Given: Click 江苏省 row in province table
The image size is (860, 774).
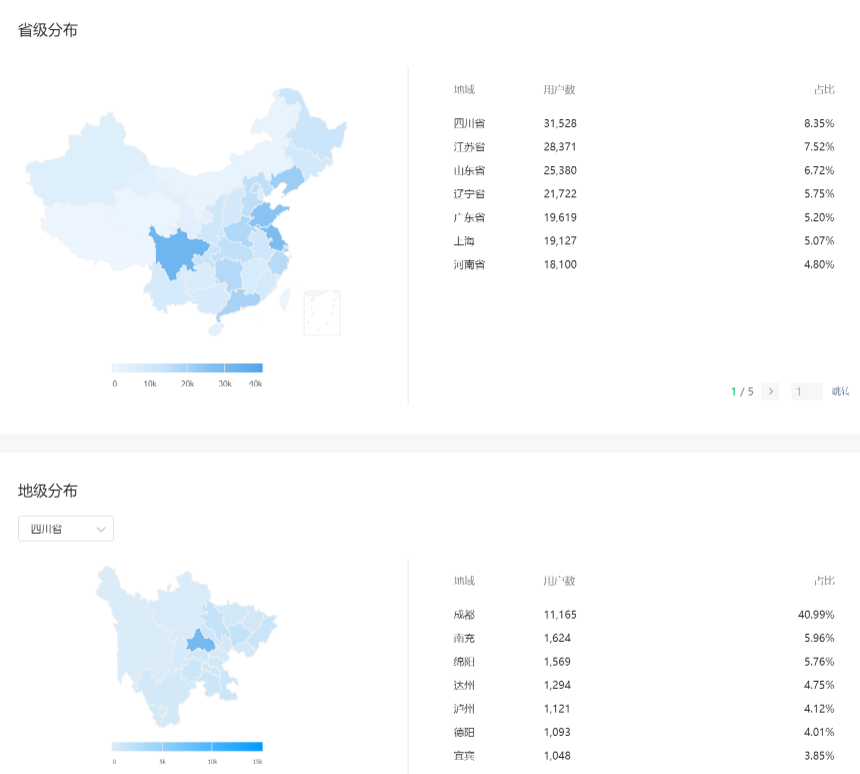Looking at the screenshot, I should (x=643, y=147).
